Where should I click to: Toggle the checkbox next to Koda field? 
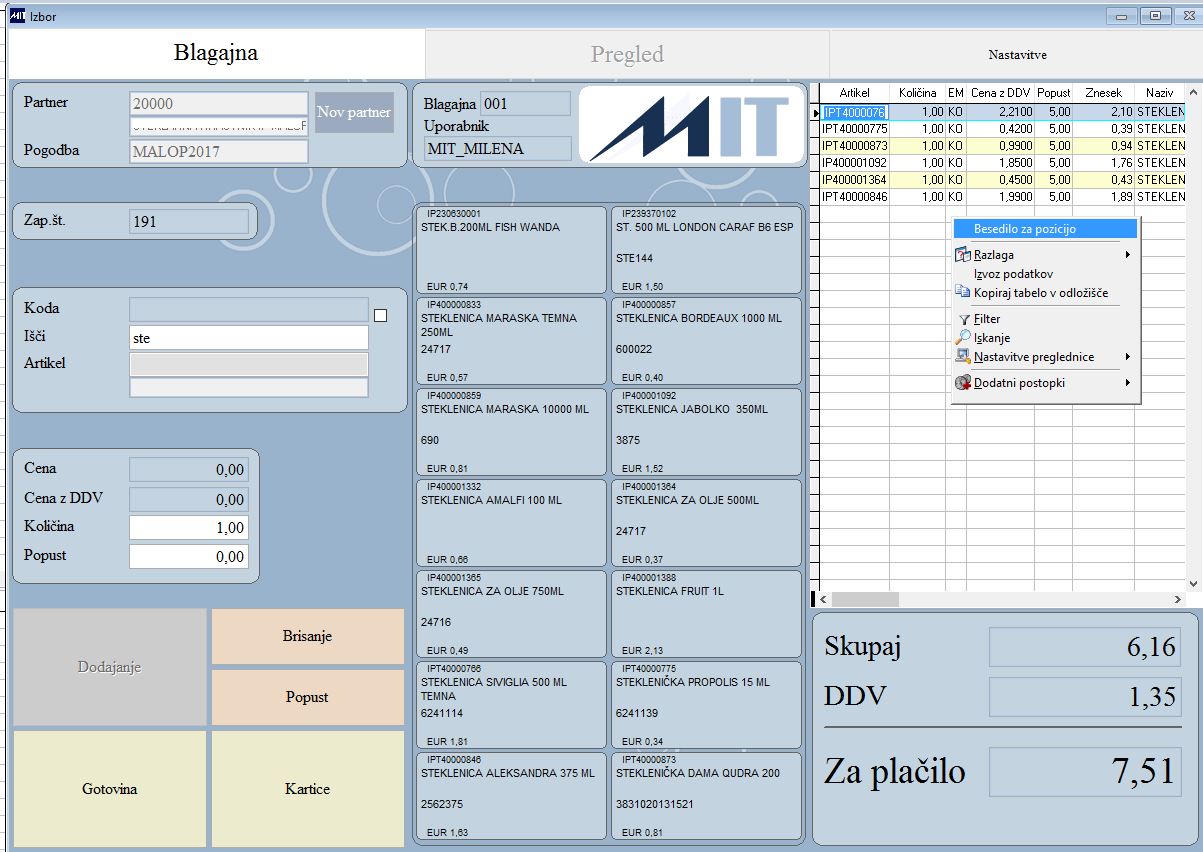tap(380, 316)
